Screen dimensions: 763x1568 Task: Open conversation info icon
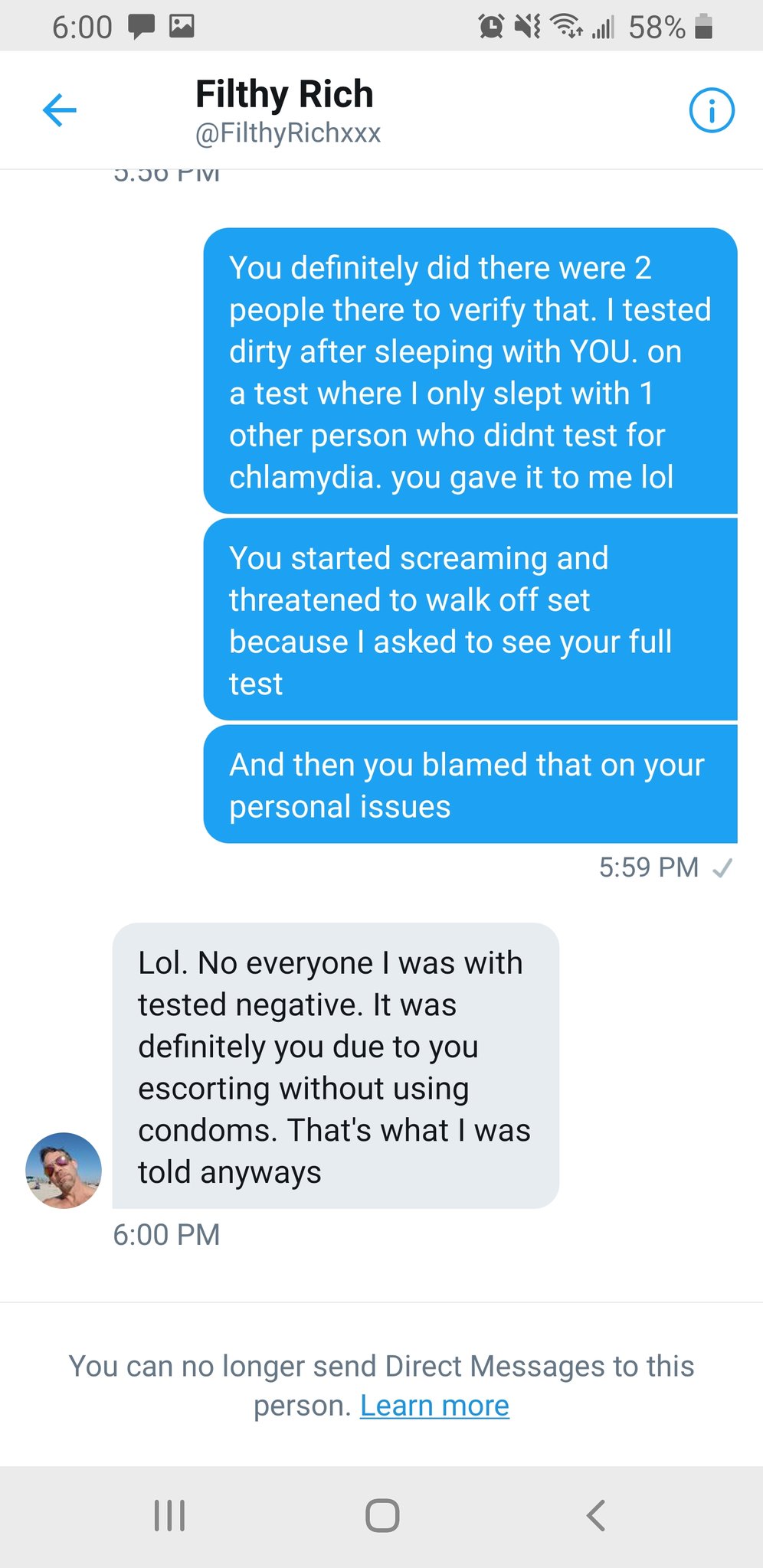tap(712, 111)
